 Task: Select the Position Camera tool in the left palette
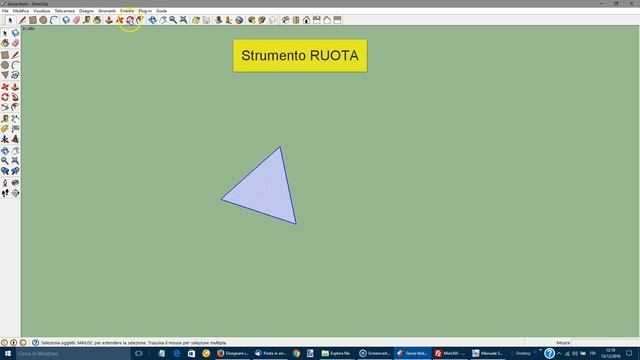5,183
